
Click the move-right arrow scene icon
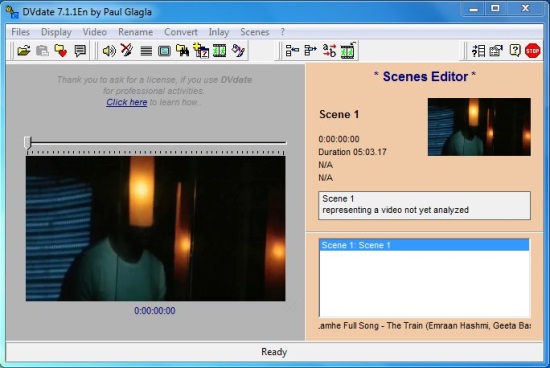point(310,51)
